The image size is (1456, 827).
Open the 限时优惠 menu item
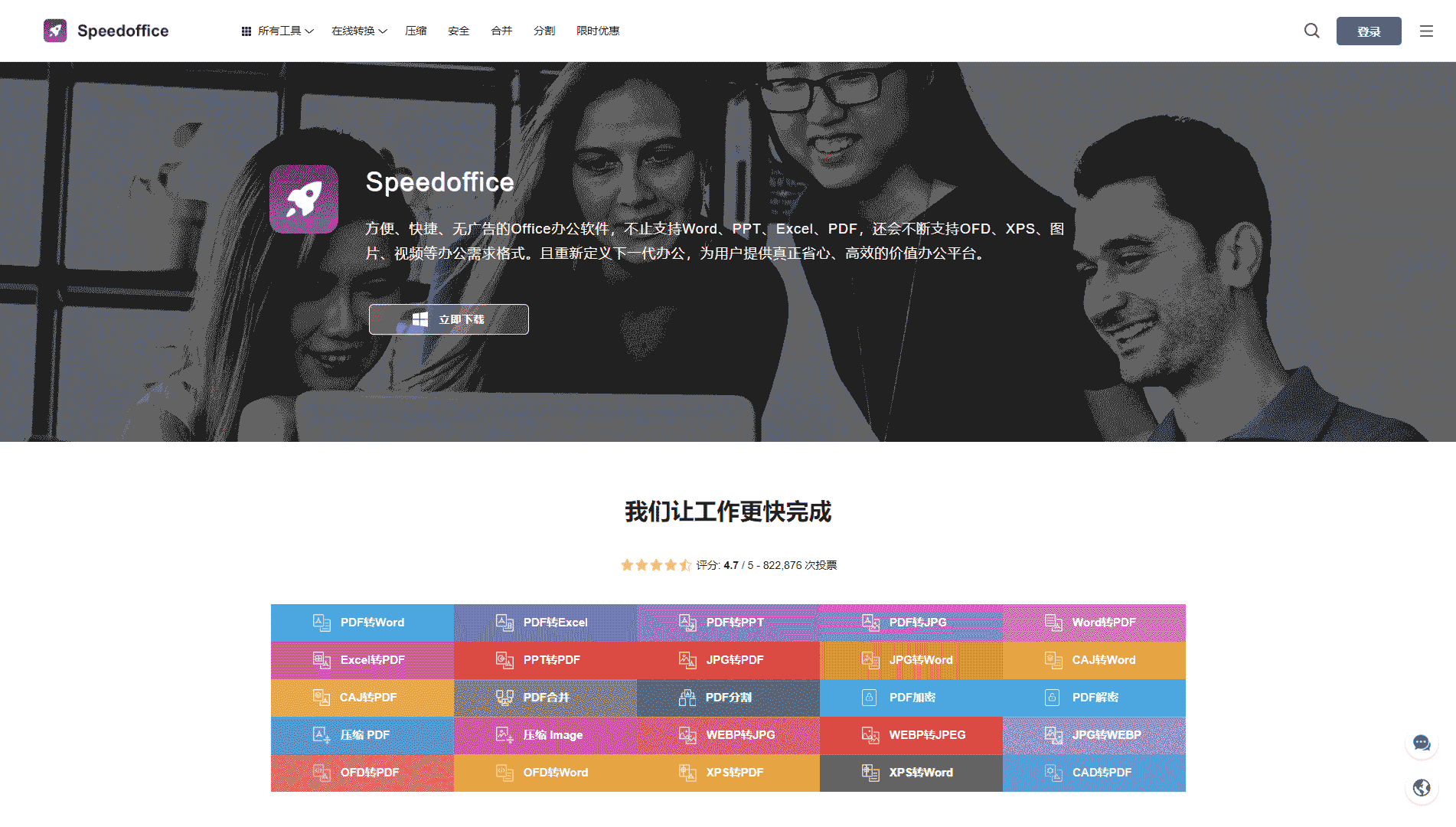tap(598, 31)
